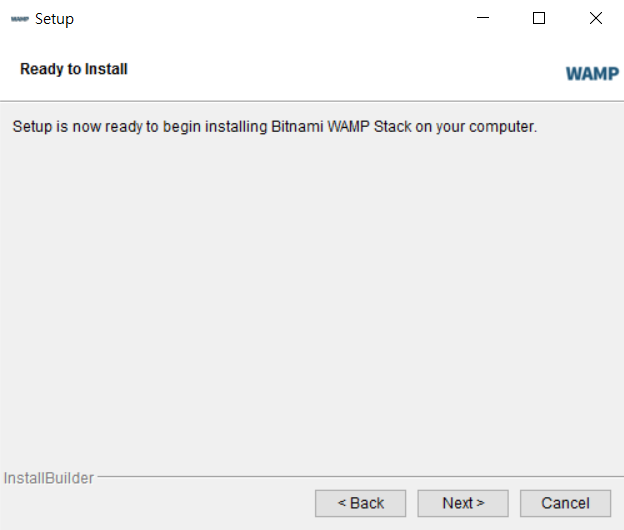Click the "Ready to Install" heading

tap(74, 69)
